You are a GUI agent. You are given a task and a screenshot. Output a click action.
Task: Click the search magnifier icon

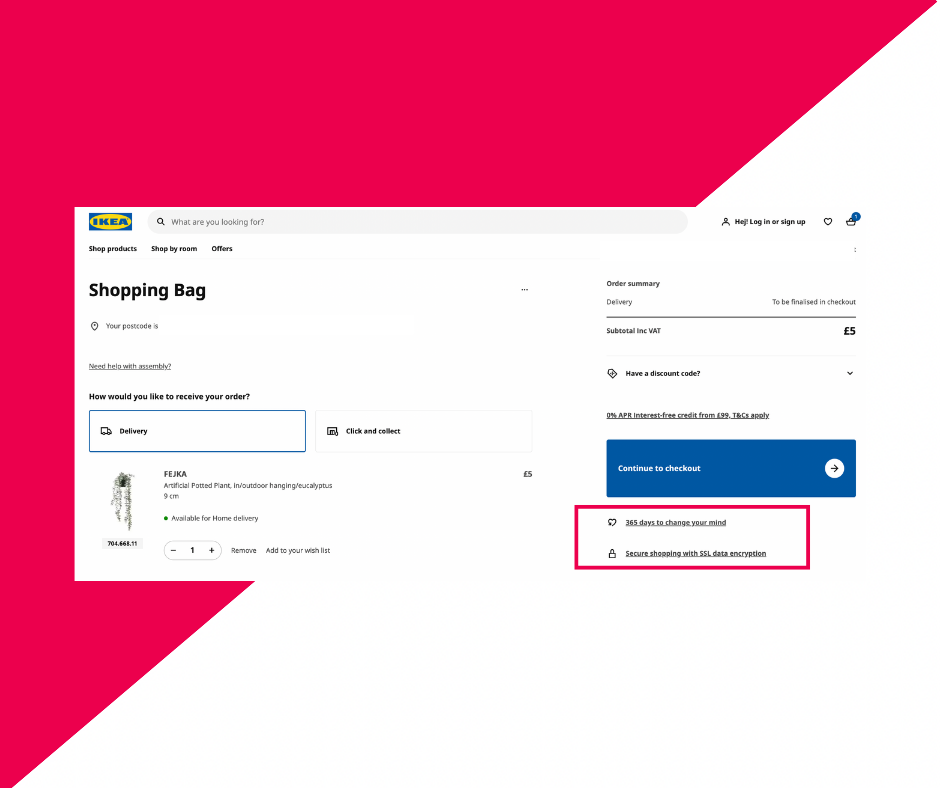[161, 222]
